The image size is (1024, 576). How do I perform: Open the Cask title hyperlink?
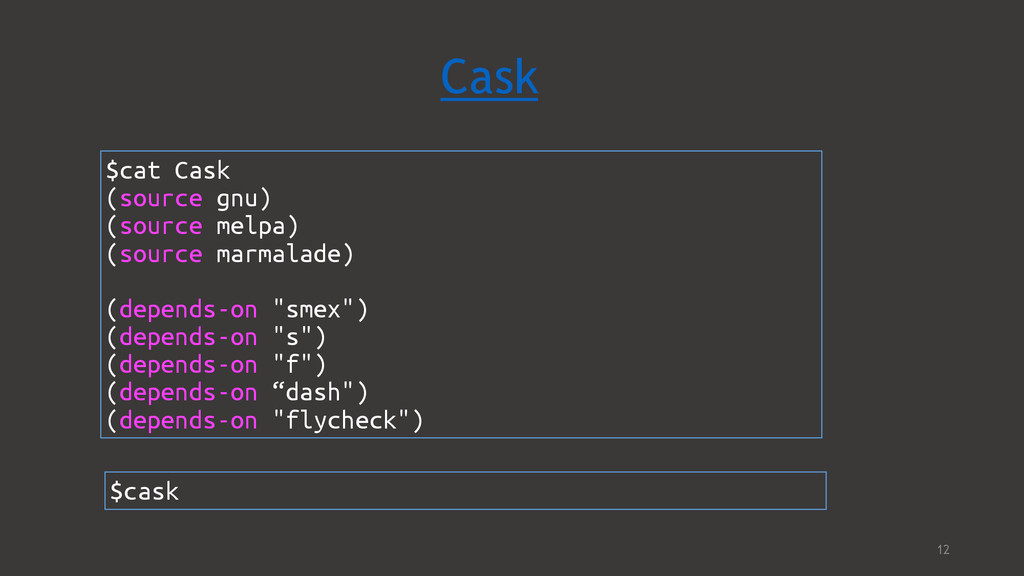(x=489, y=78)
